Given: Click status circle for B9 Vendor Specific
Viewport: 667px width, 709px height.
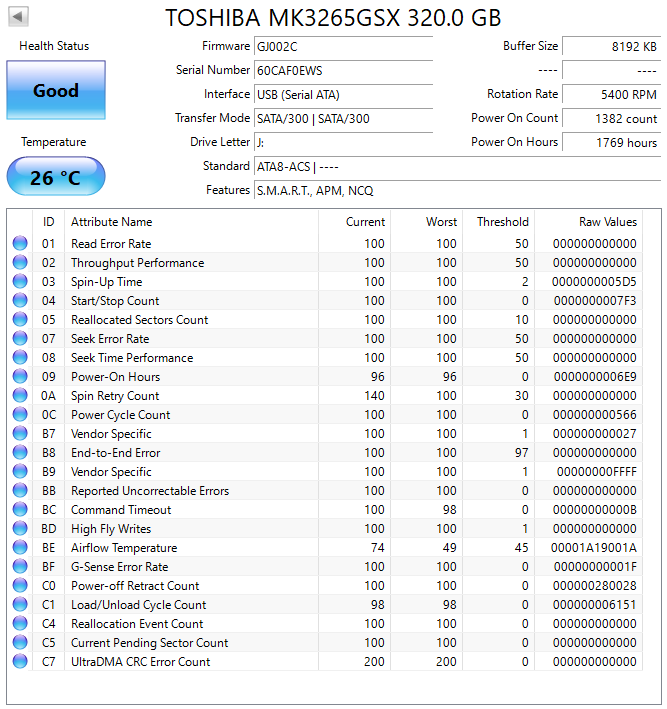Looking at the screenshot, I should click(20, 471).
